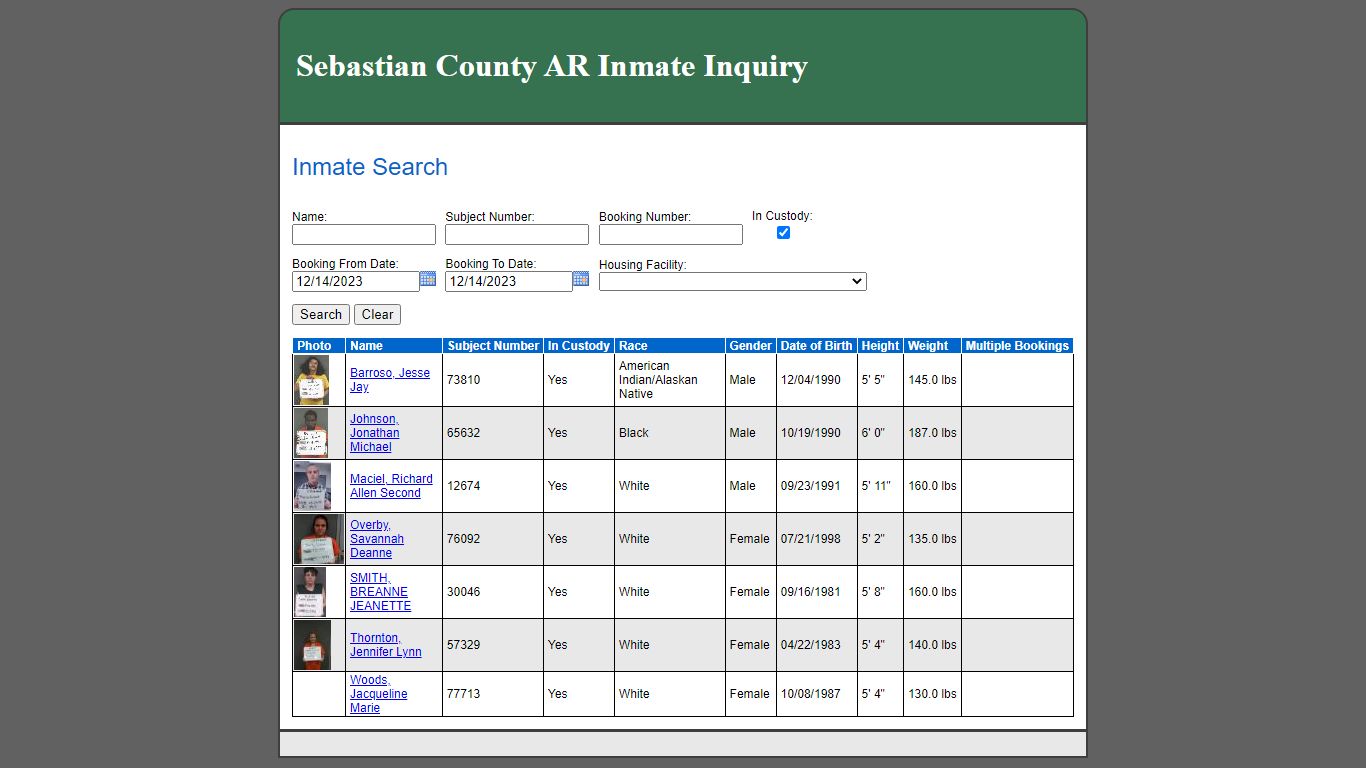The height and width of the screenshot is (768, 1366).
Task: Click the Name column header
Action: coord(394,346)
